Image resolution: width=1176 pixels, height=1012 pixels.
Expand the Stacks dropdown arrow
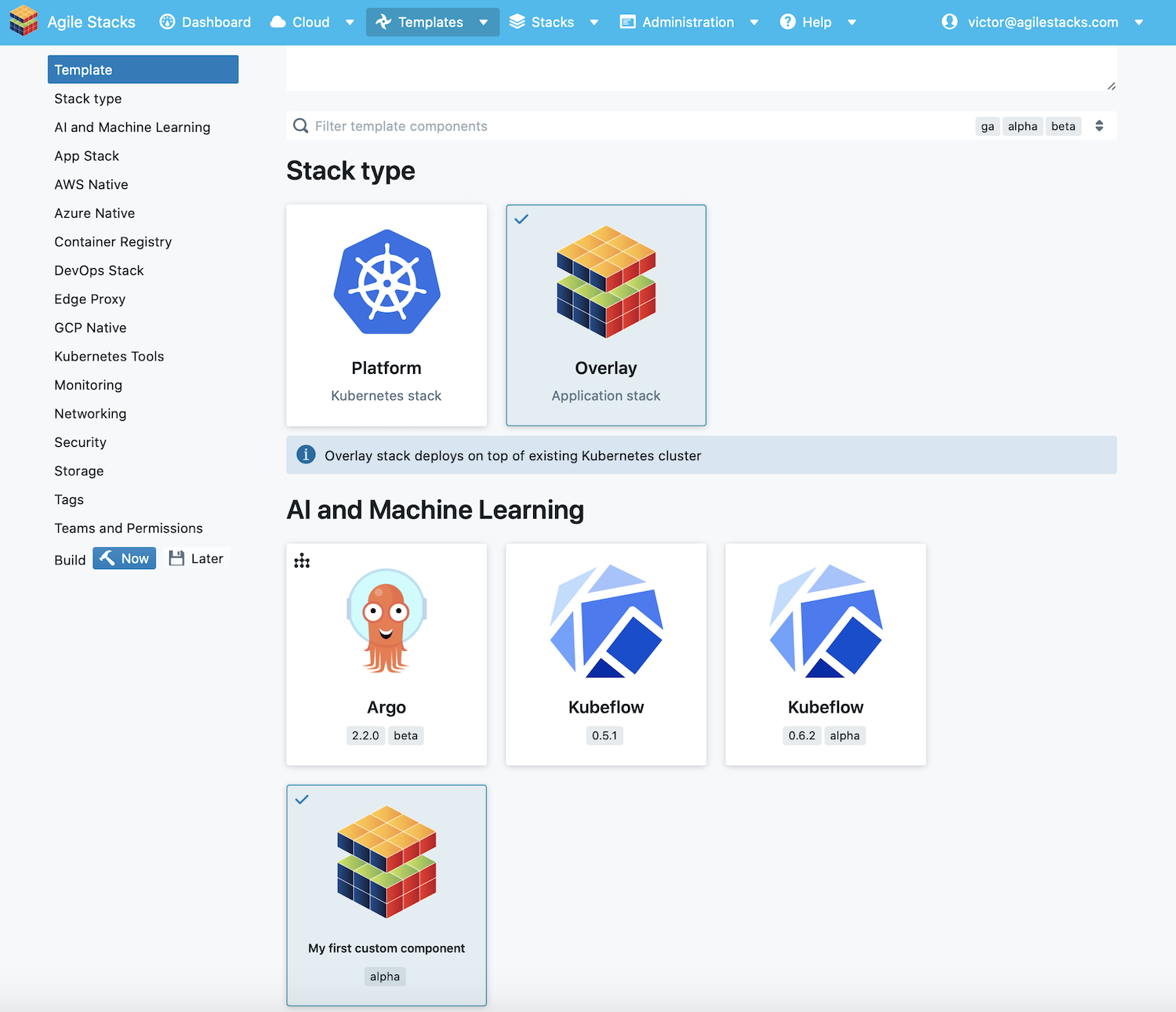594,23
